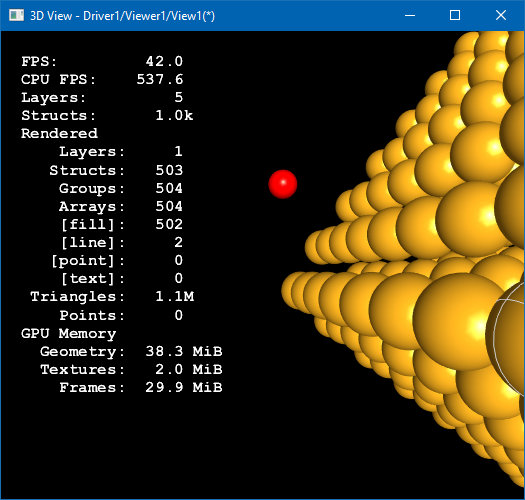Click the 3D View window icon

click(16, 15)
